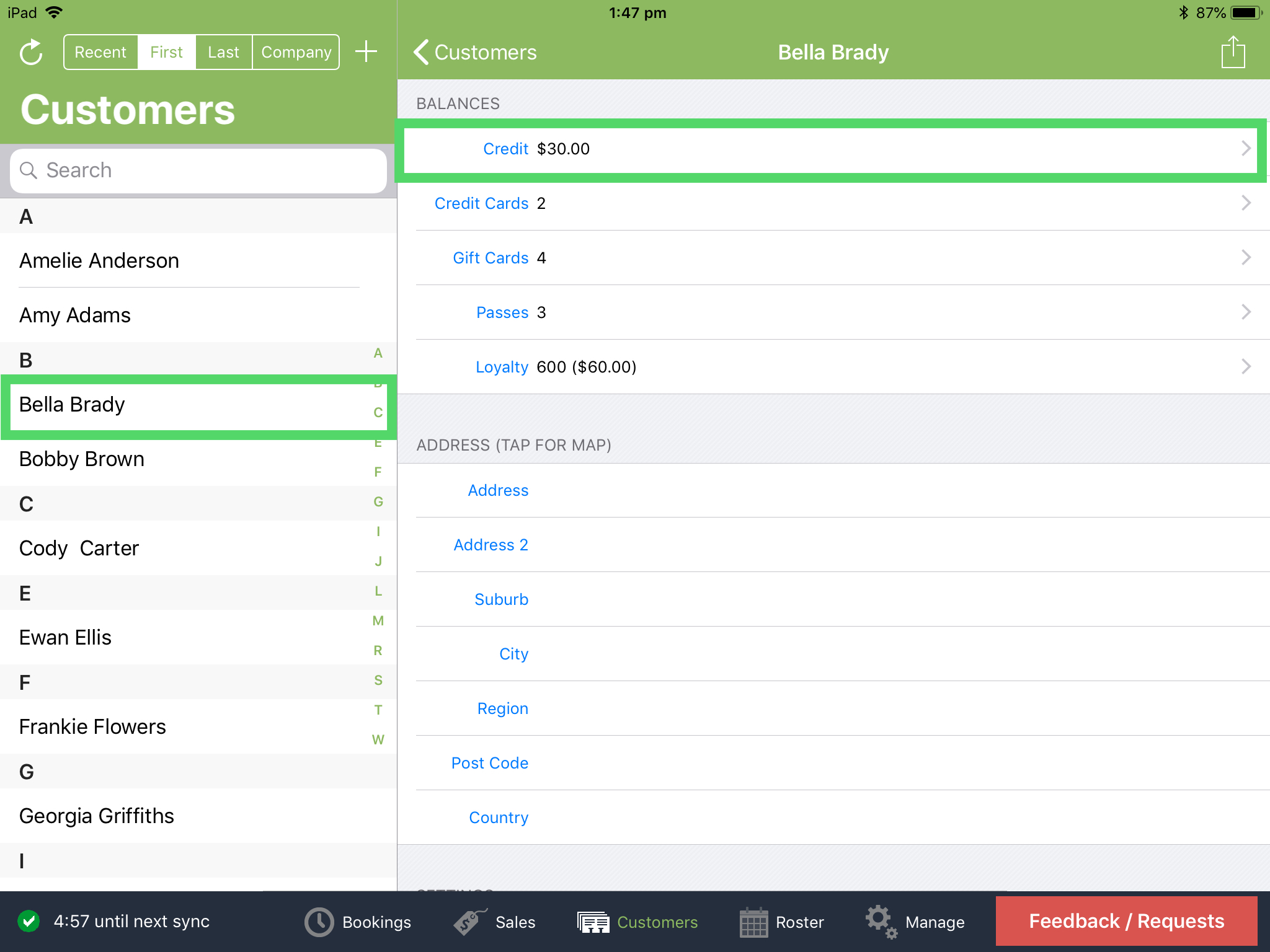Focus the customer Search field
This screenshot has width=1270, height=952.
point(198,170)
